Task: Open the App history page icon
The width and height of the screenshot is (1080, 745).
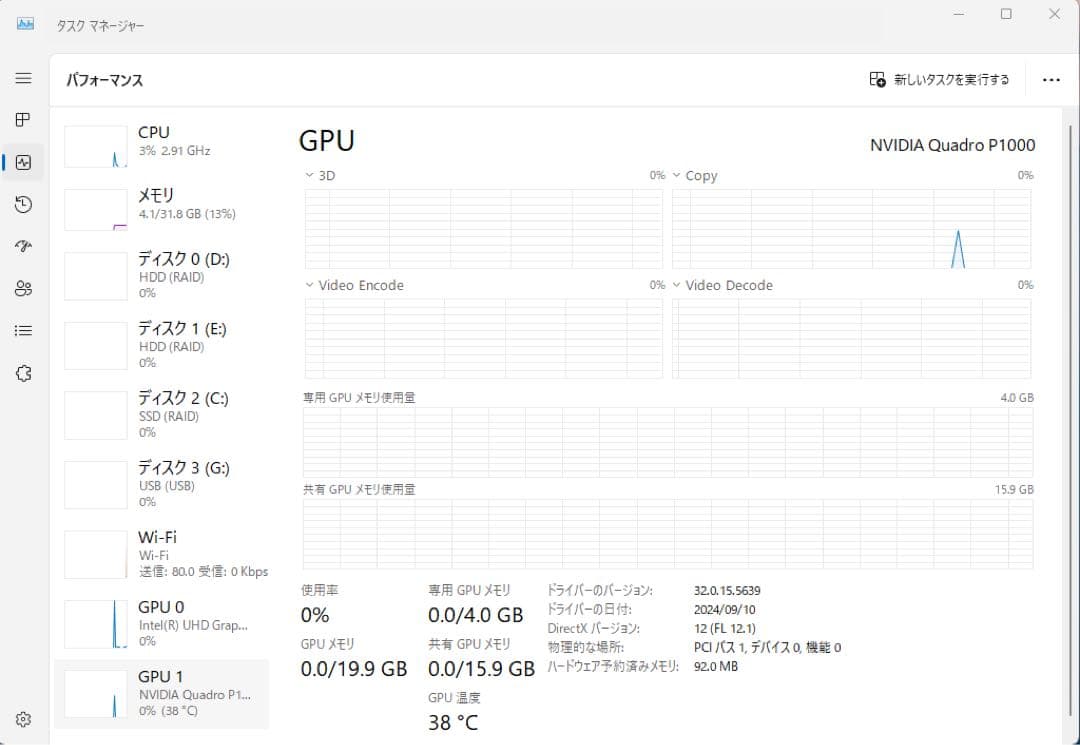Action: tap(24, 204)
